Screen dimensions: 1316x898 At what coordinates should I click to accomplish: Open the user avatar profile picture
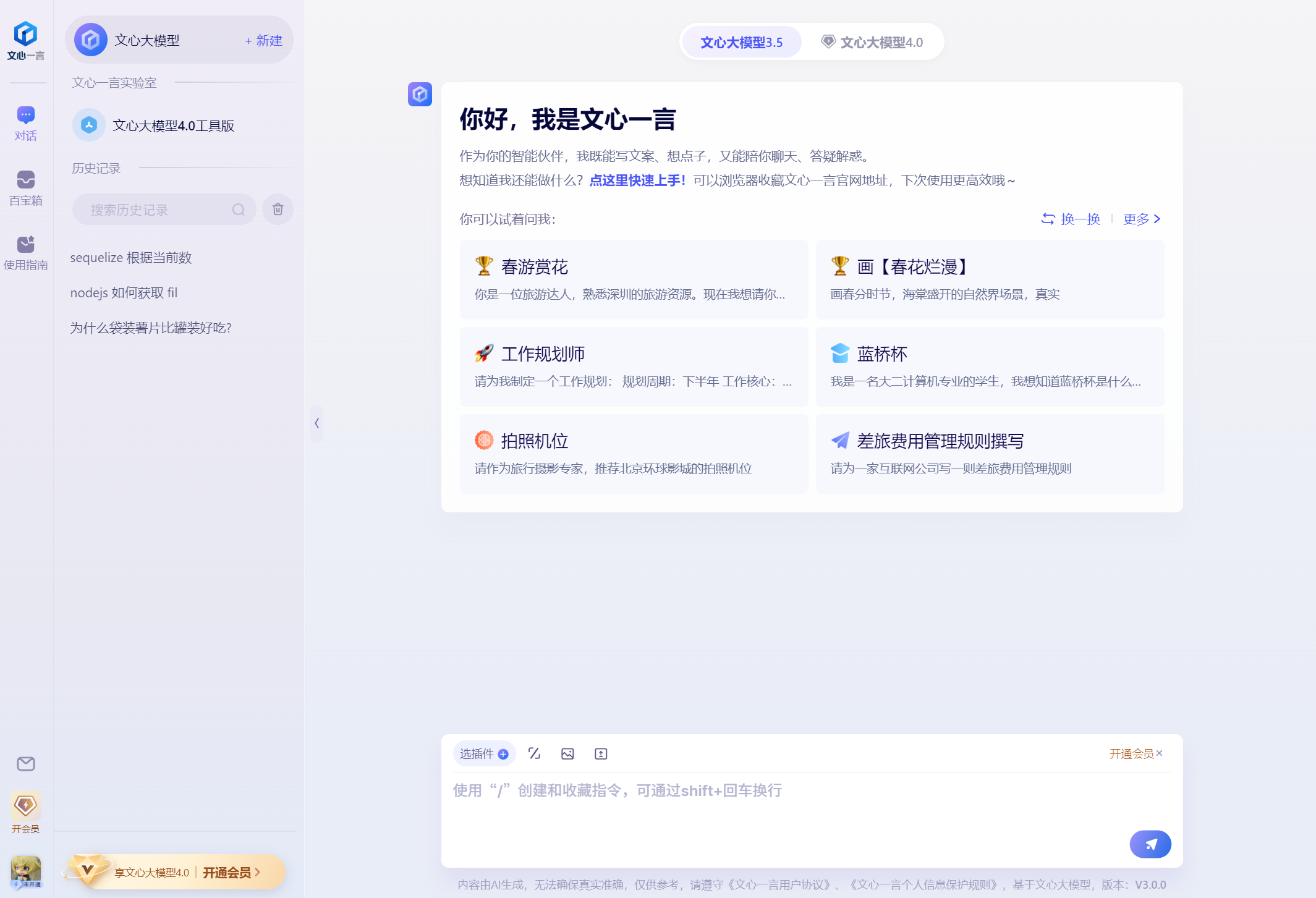(x=25, y=872)
